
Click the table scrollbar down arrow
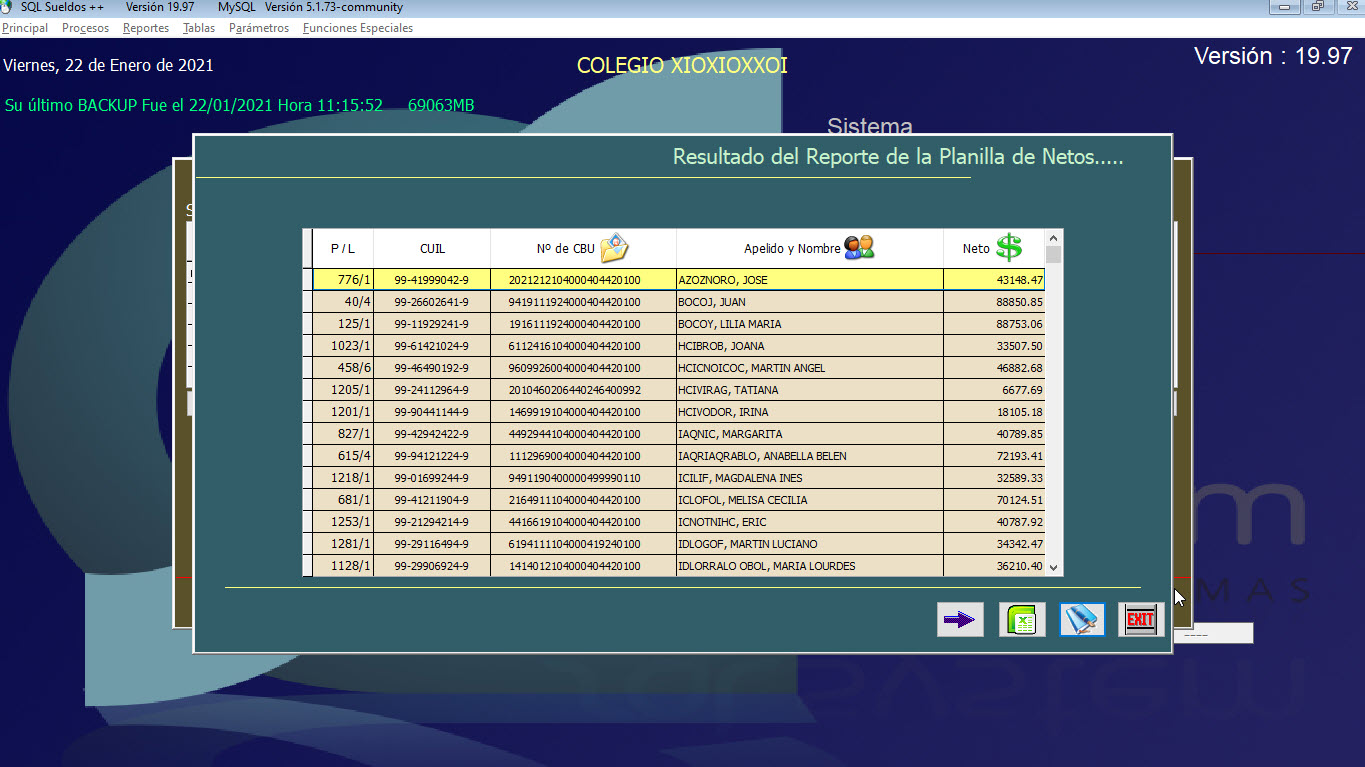[x=1053, y=567]
